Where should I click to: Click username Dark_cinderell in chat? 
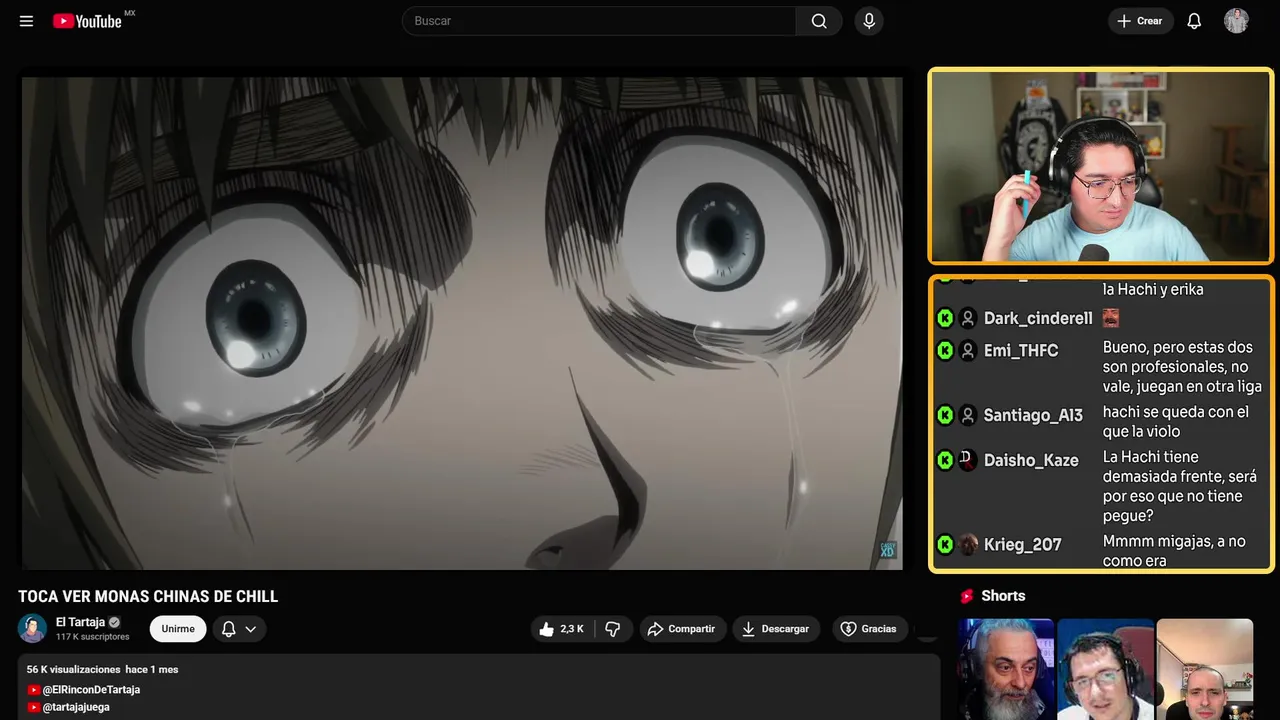1038,318
